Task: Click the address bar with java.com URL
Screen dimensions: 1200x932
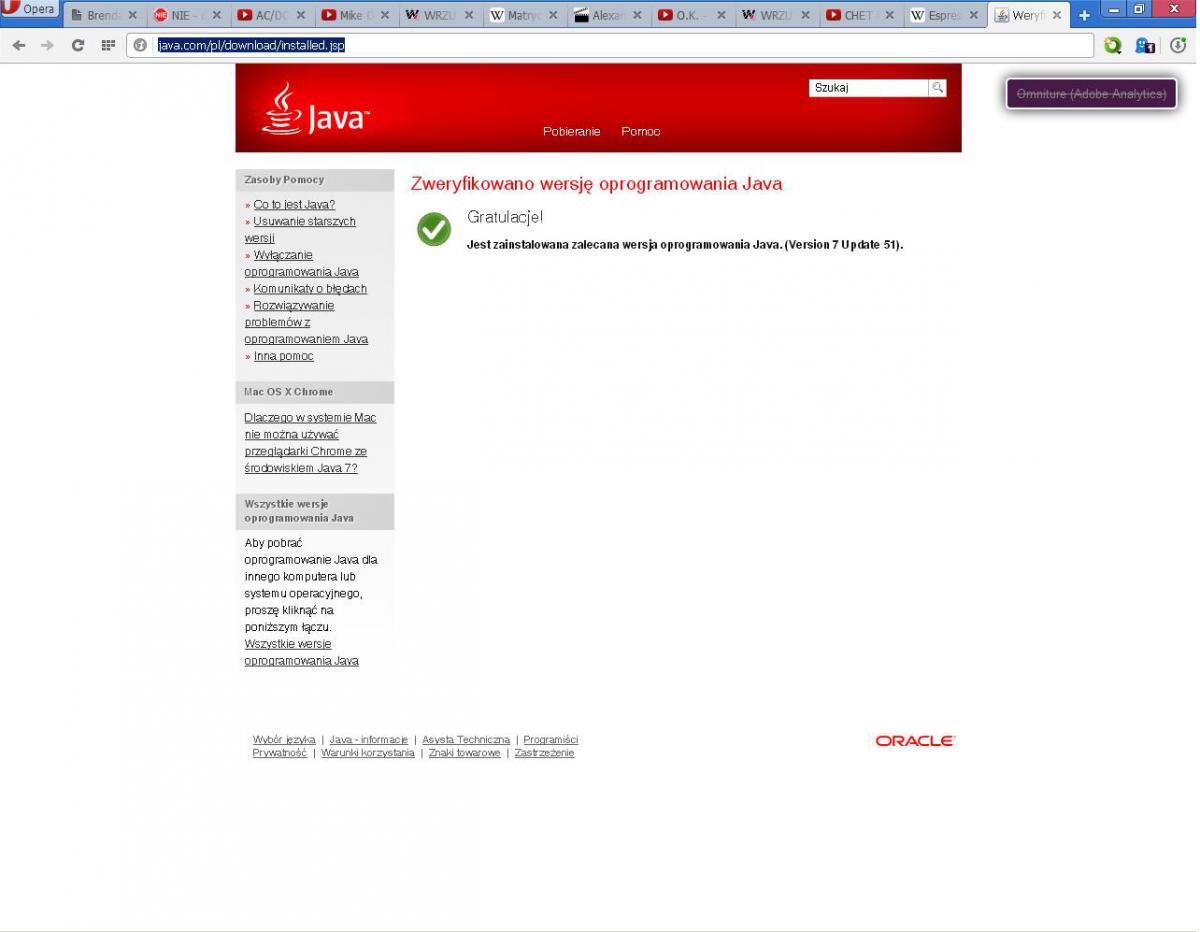Action: click(x=610, y=46)
